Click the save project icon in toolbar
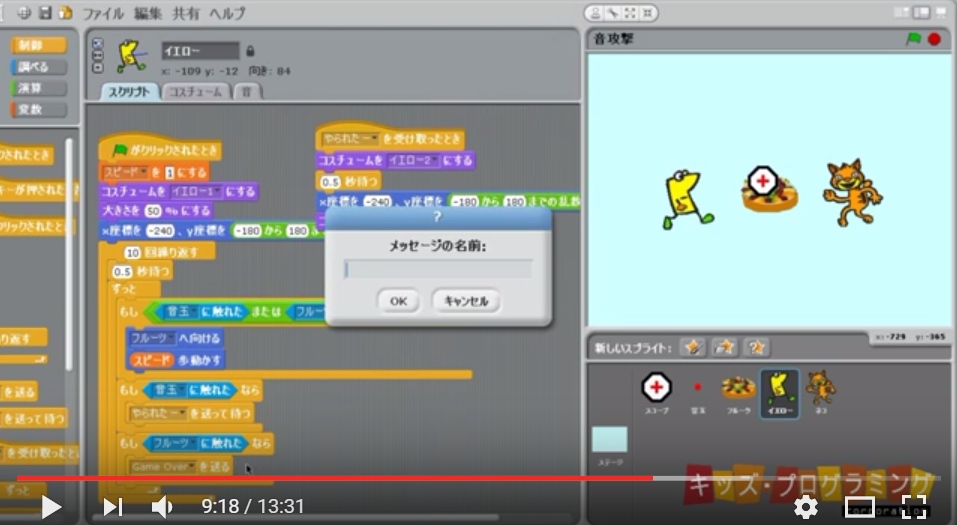Viewport: 957px width, 525px height. (46, 13)
